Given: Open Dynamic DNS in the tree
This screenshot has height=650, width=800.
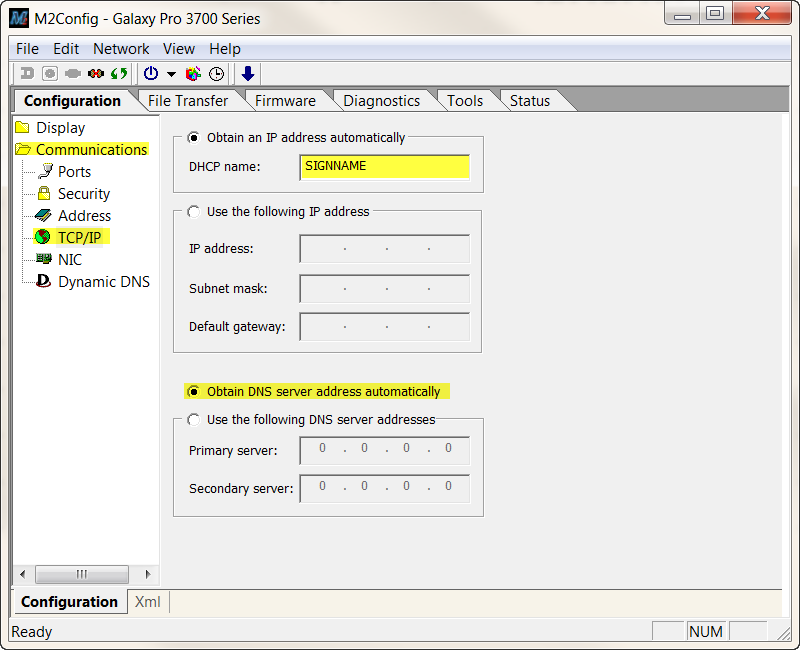Looking at the screenshot, I should click(x=103, y=282).
